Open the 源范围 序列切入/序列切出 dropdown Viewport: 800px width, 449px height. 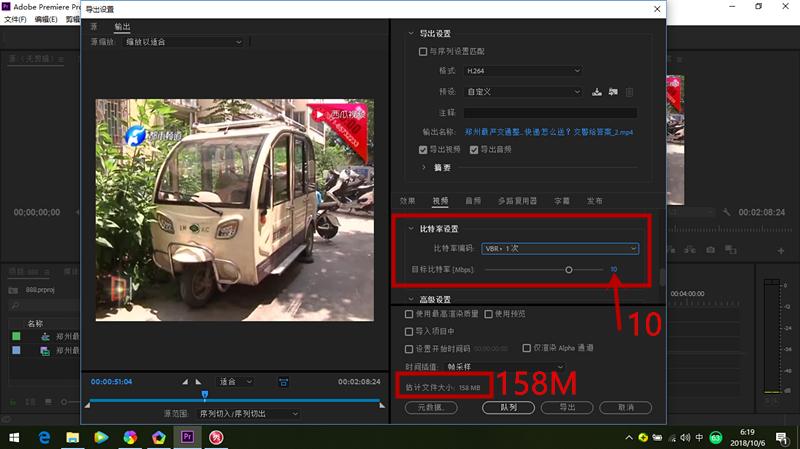point(247,414)
